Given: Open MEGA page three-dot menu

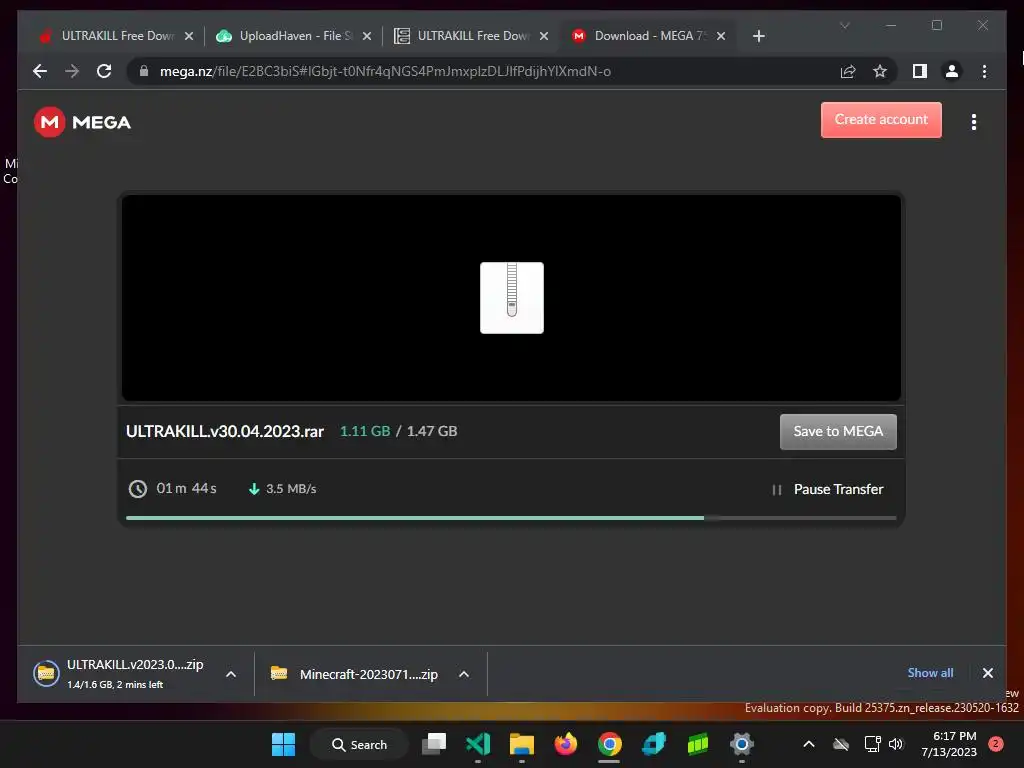Looking at the screenshot, I should (974, 122).
